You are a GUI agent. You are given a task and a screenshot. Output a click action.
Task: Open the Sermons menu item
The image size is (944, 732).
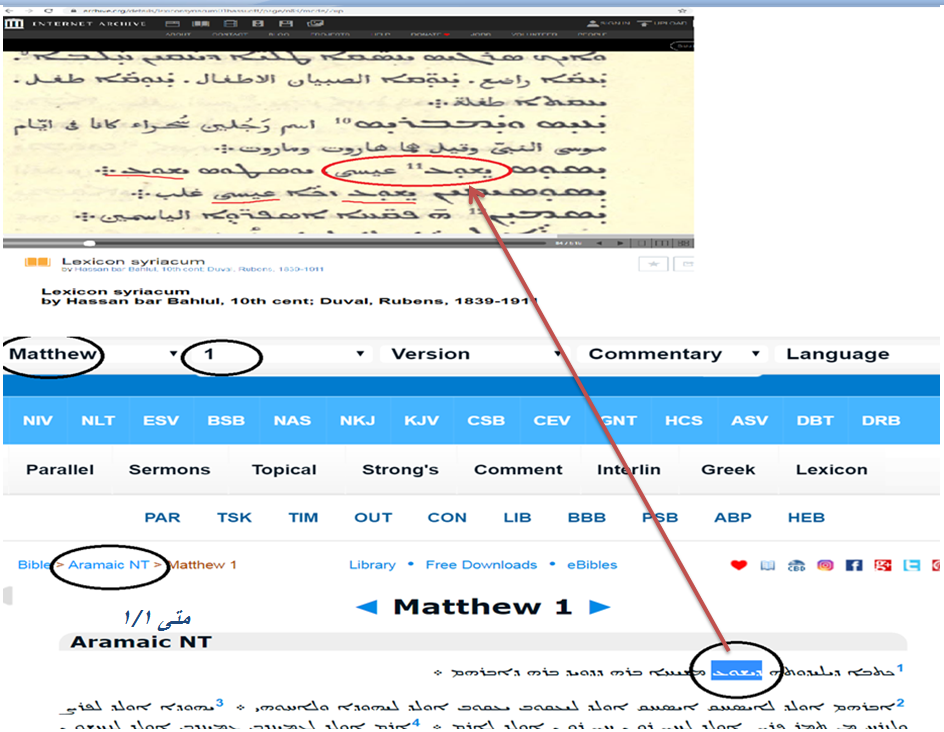click(x=170, y=470)
